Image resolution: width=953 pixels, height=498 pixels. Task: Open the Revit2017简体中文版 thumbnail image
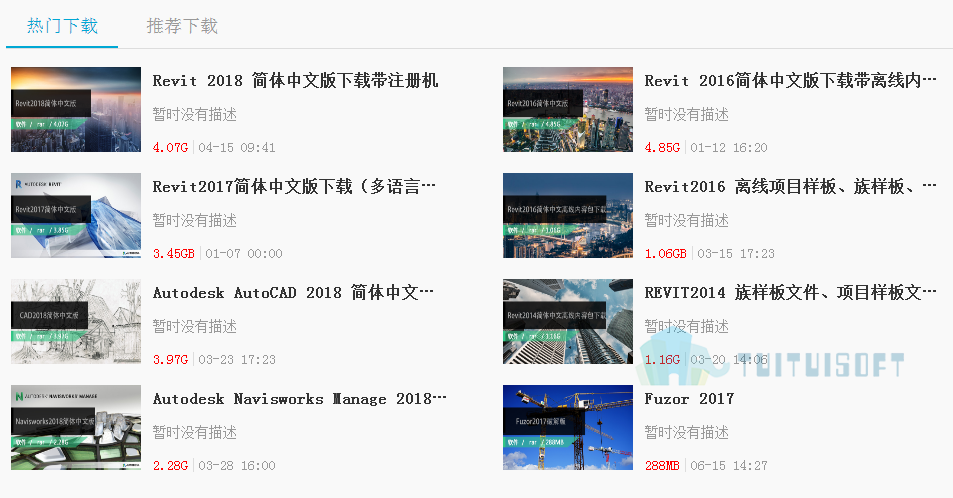[x=76, y=215]
